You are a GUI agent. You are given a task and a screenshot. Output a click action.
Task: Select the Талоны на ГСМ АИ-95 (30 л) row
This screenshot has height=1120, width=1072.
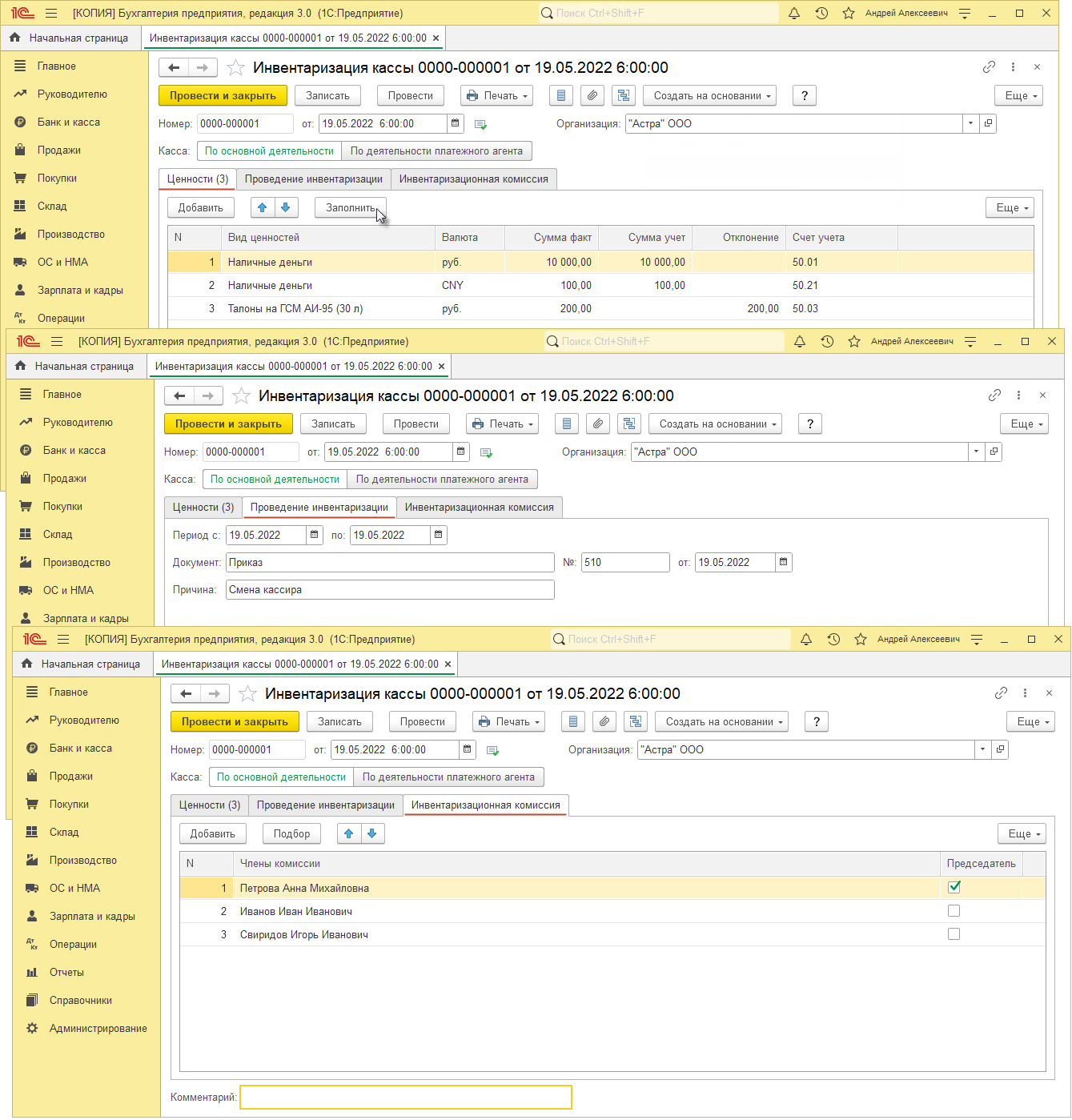click(600, 308)
